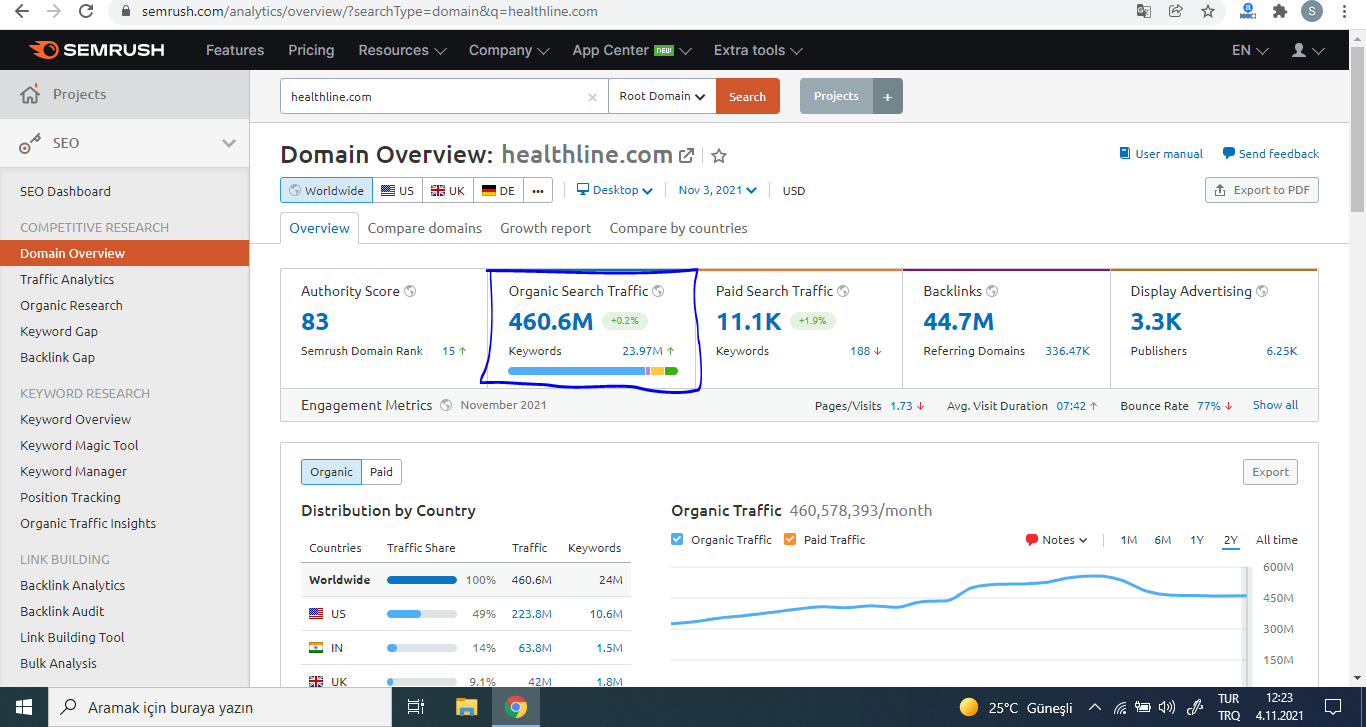
Task: Bookmark this page with the star icon
Action: tap(1208, 11)
